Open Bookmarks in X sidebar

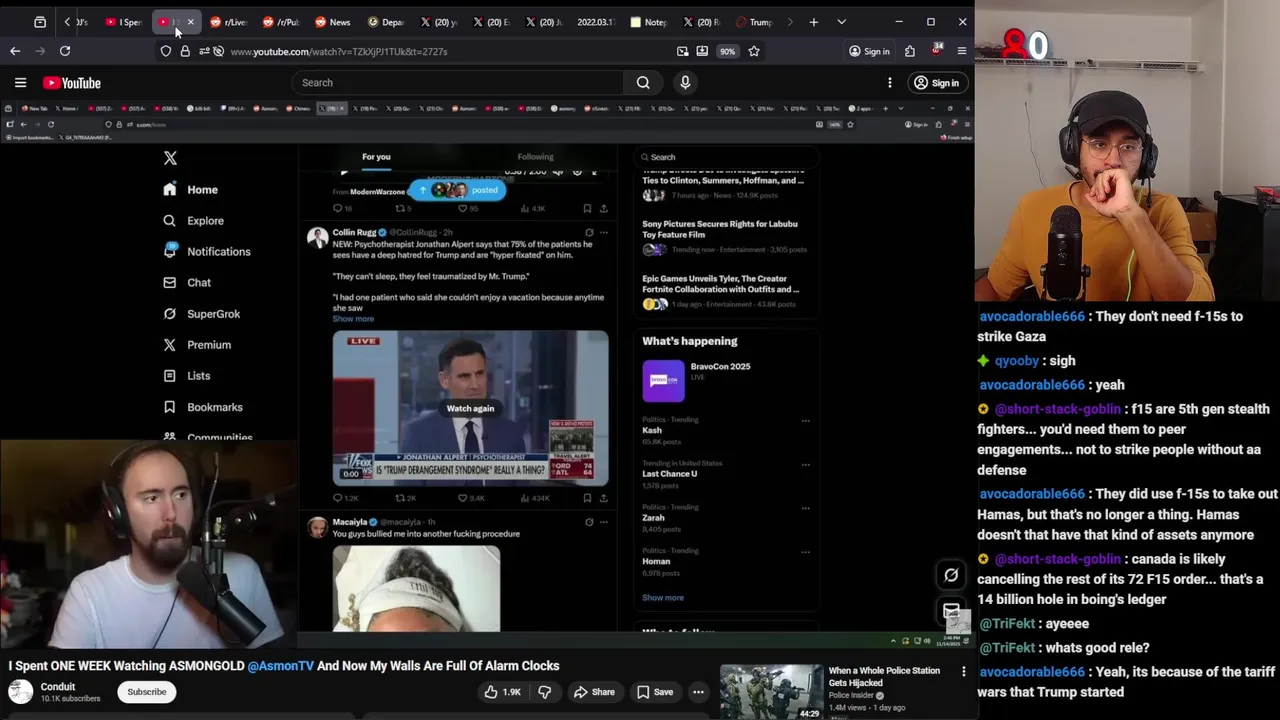pos(202,407)
